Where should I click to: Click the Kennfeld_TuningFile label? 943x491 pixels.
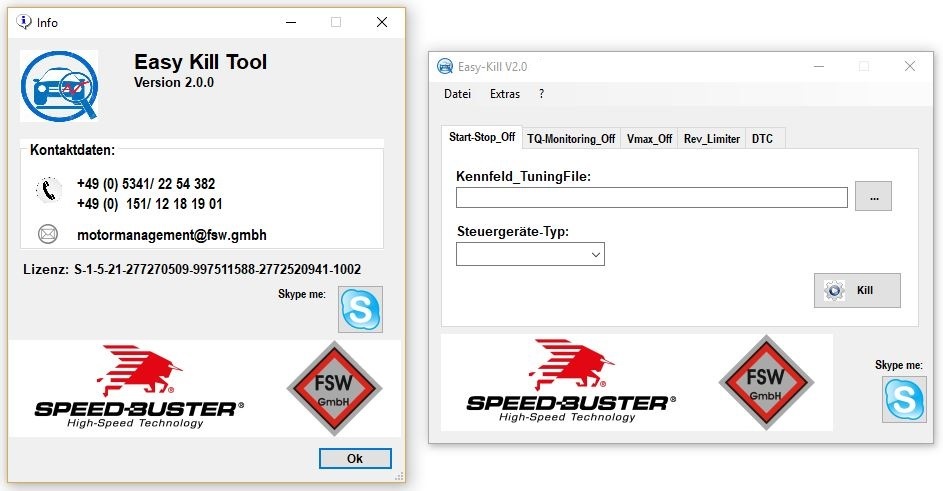[523, 176]
